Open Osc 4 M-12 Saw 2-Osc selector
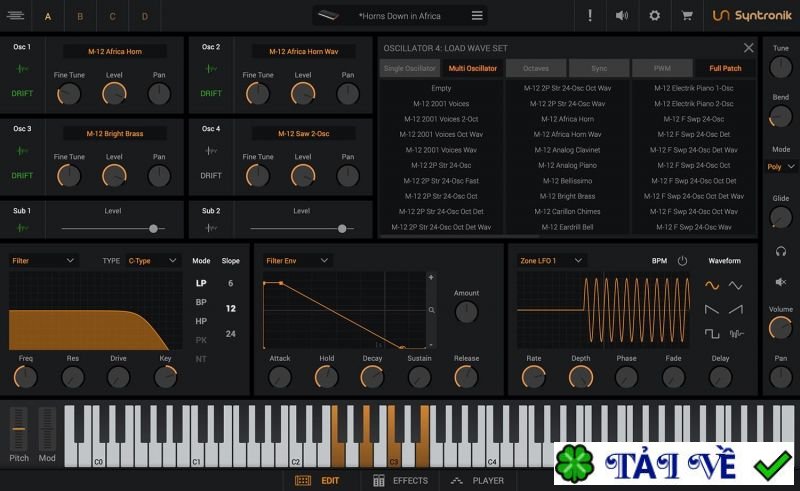Screen dimensions: 800x491 pos(304,134)
